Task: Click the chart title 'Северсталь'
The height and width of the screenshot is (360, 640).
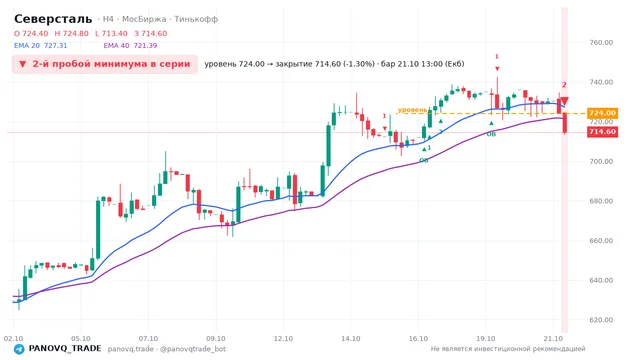Action: [x=53, y=19]
